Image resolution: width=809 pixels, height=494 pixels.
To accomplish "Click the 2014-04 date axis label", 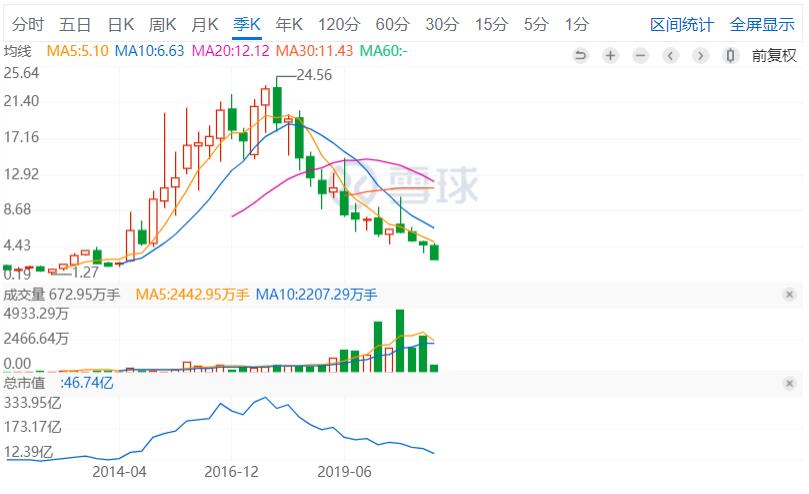I will pyautogui.click(x=119, y=472).
